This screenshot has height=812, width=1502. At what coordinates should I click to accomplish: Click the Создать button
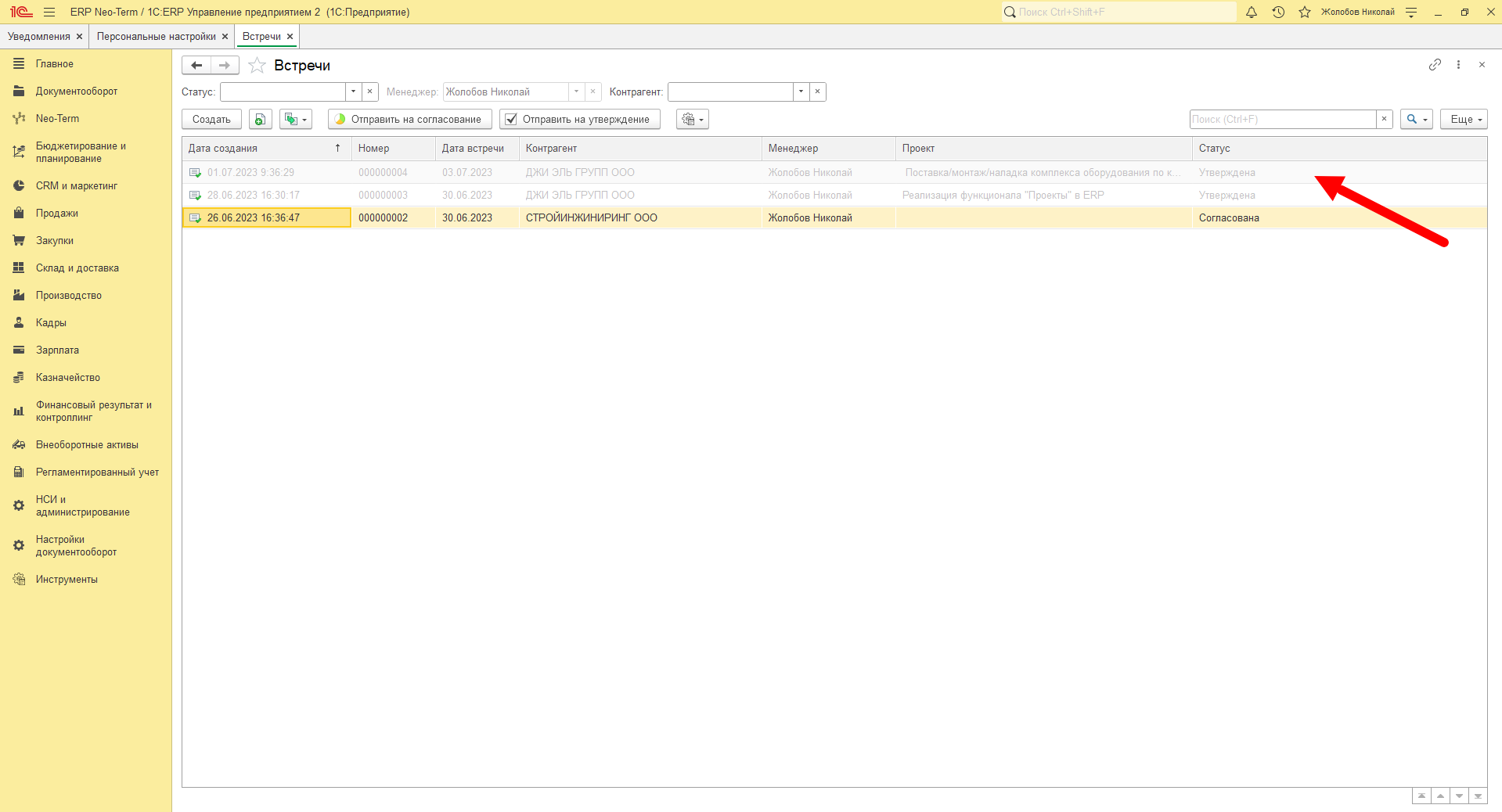coord(211,119)
